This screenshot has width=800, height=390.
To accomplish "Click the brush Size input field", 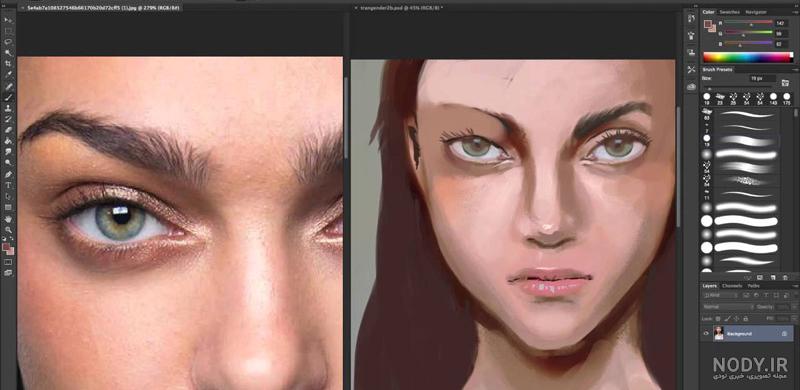I will [762, 79].
